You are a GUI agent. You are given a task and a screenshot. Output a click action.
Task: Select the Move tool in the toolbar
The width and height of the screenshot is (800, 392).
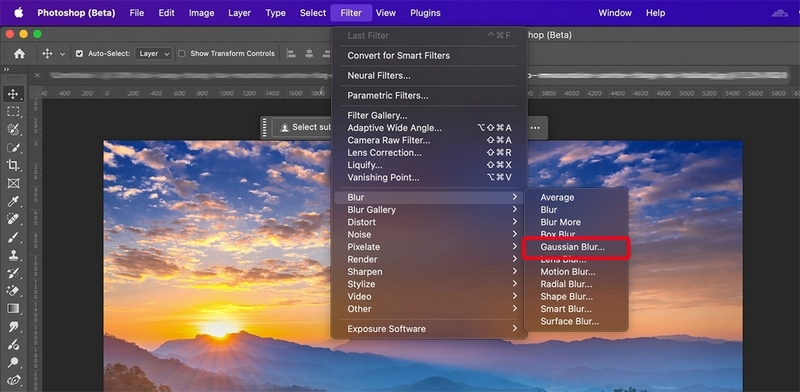coord(13,93)
